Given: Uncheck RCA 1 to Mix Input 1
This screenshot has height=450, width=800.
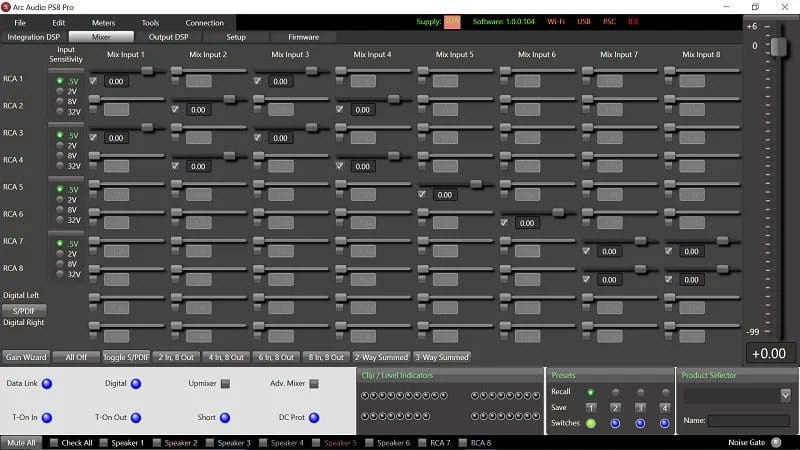Looking at the screenshot, I should [93, 81].
